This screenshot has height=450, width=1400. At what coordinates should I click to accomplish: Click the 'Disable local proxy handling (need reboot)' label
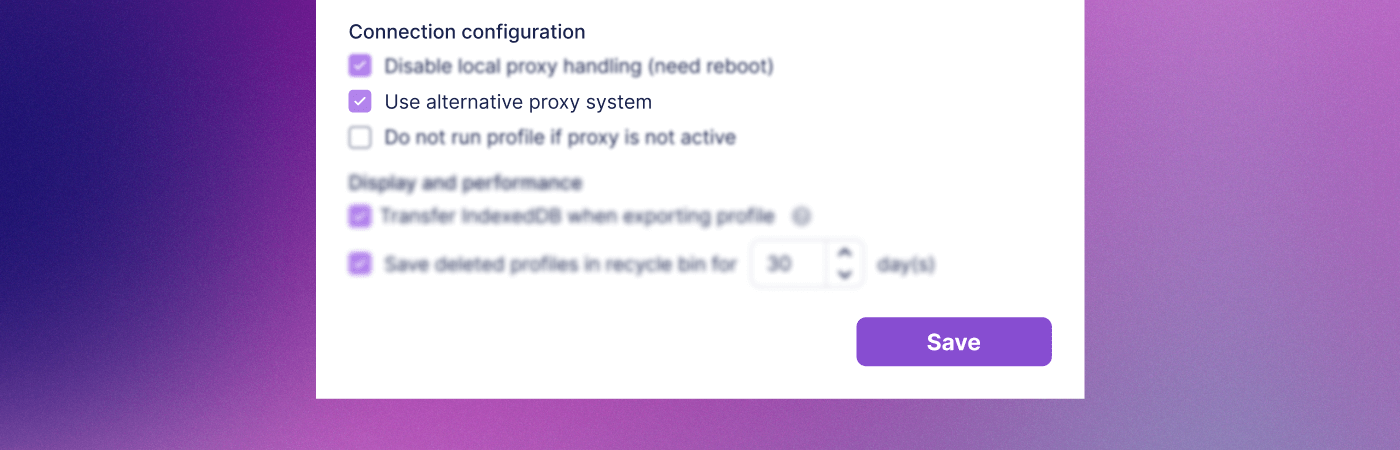coord(579,66)
